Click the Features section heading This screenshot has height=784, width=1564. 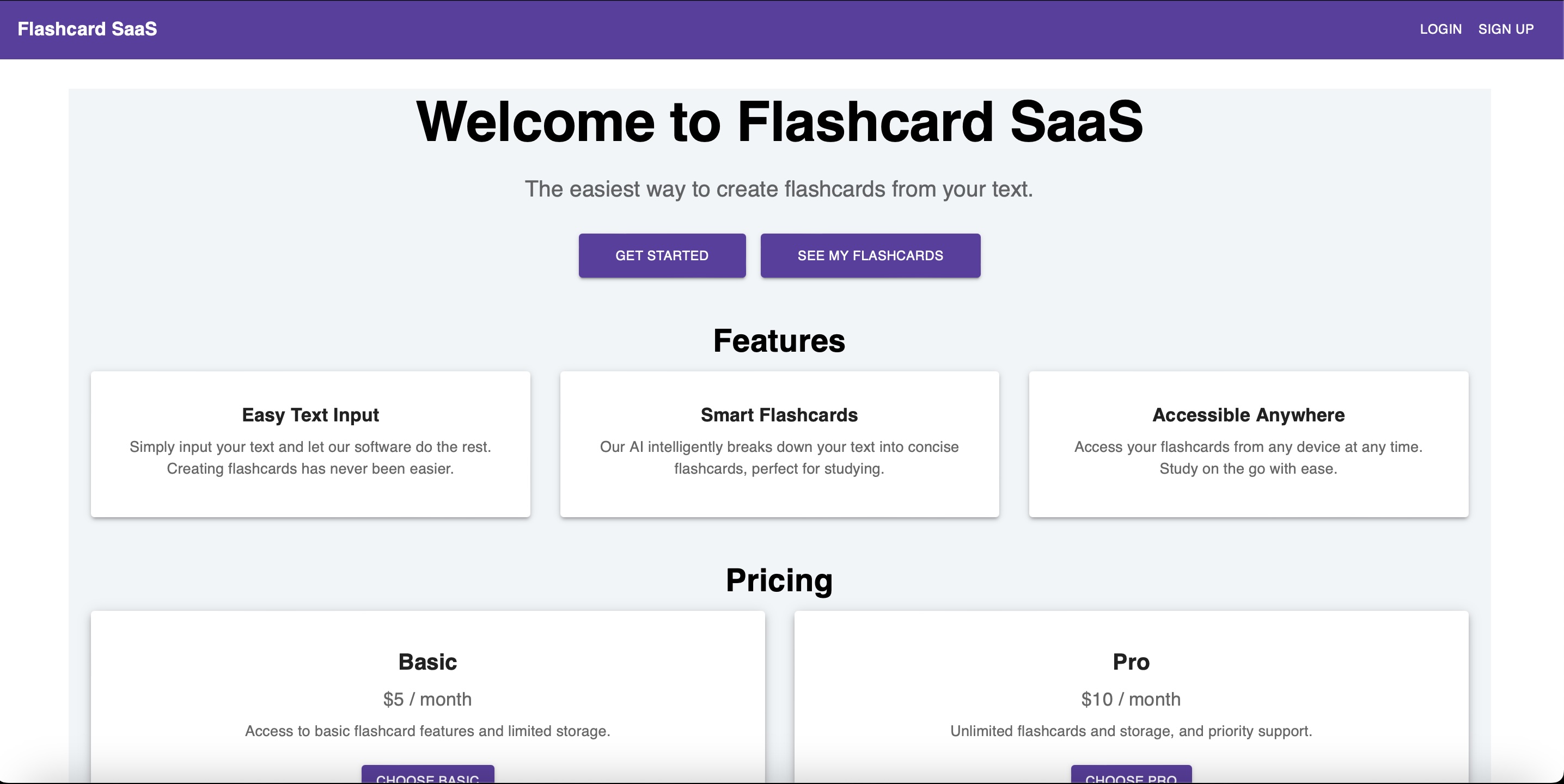click(779, 340)
